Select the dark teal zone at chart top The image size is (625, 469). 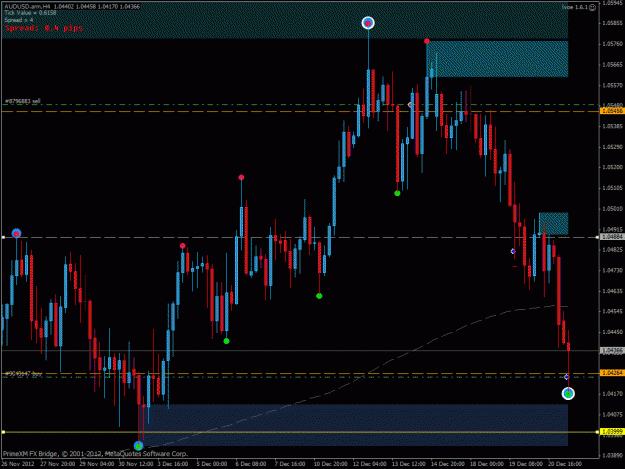tap(285, 21)
